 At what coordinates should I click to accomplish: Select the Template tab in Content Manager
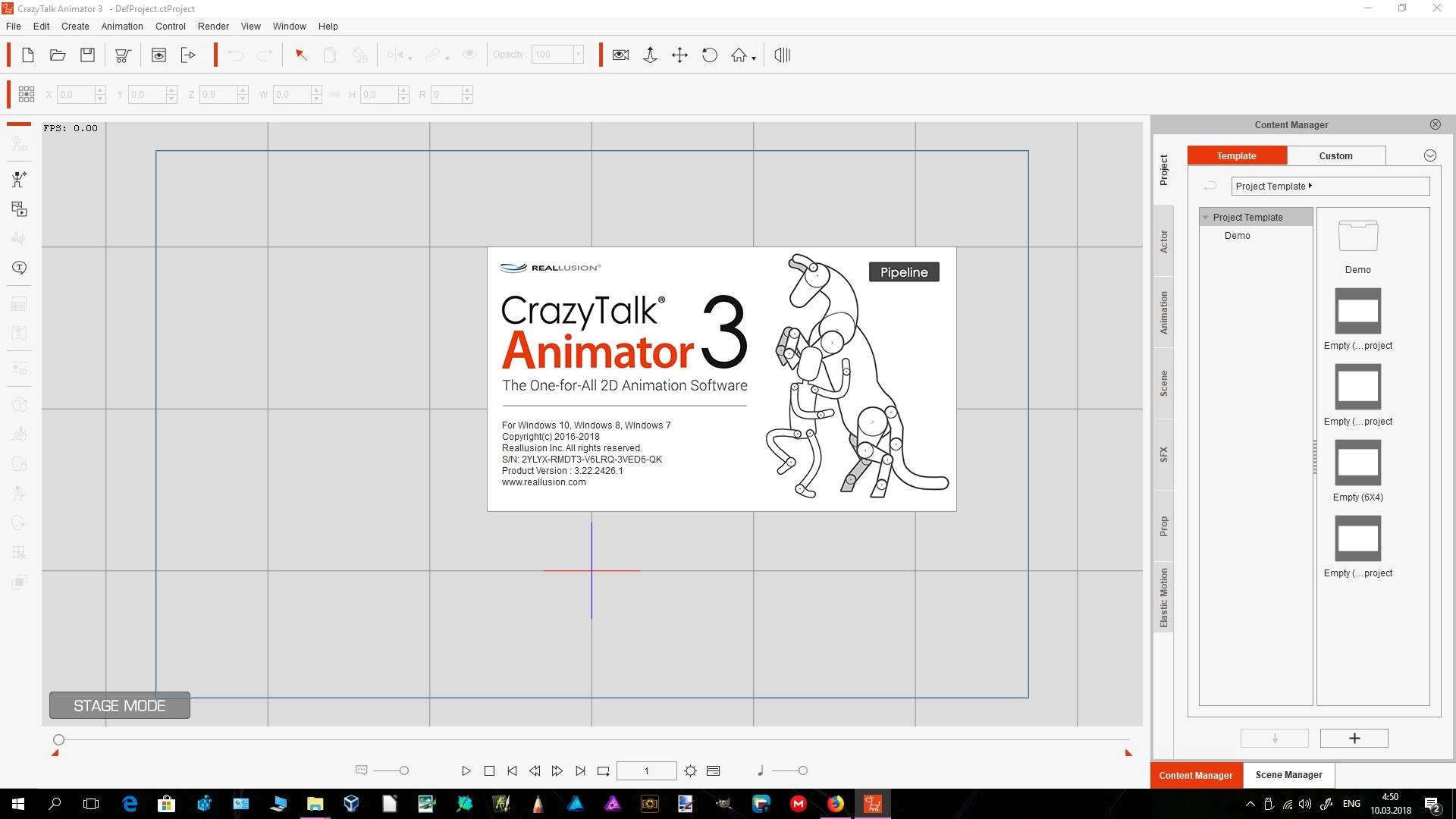click(1237, 155)
